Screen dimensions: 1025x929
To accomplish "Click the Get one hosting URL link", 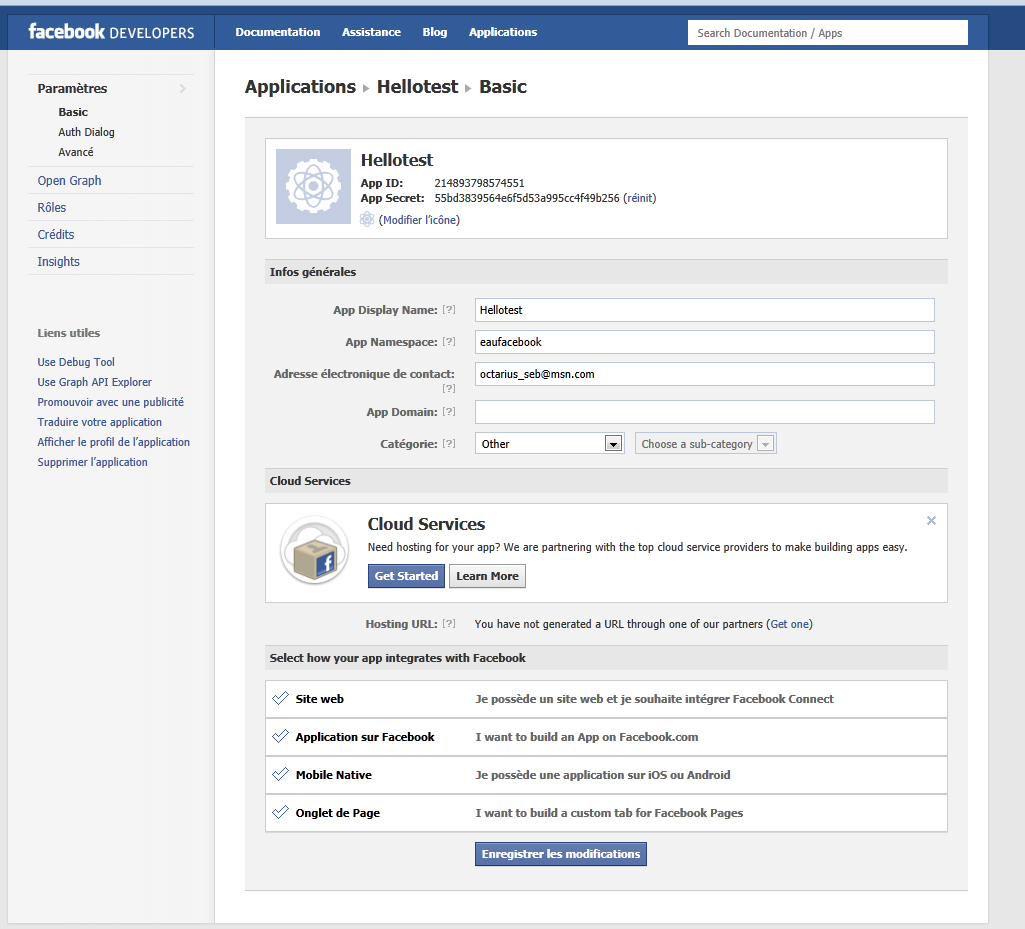I will tap(790, 624).
